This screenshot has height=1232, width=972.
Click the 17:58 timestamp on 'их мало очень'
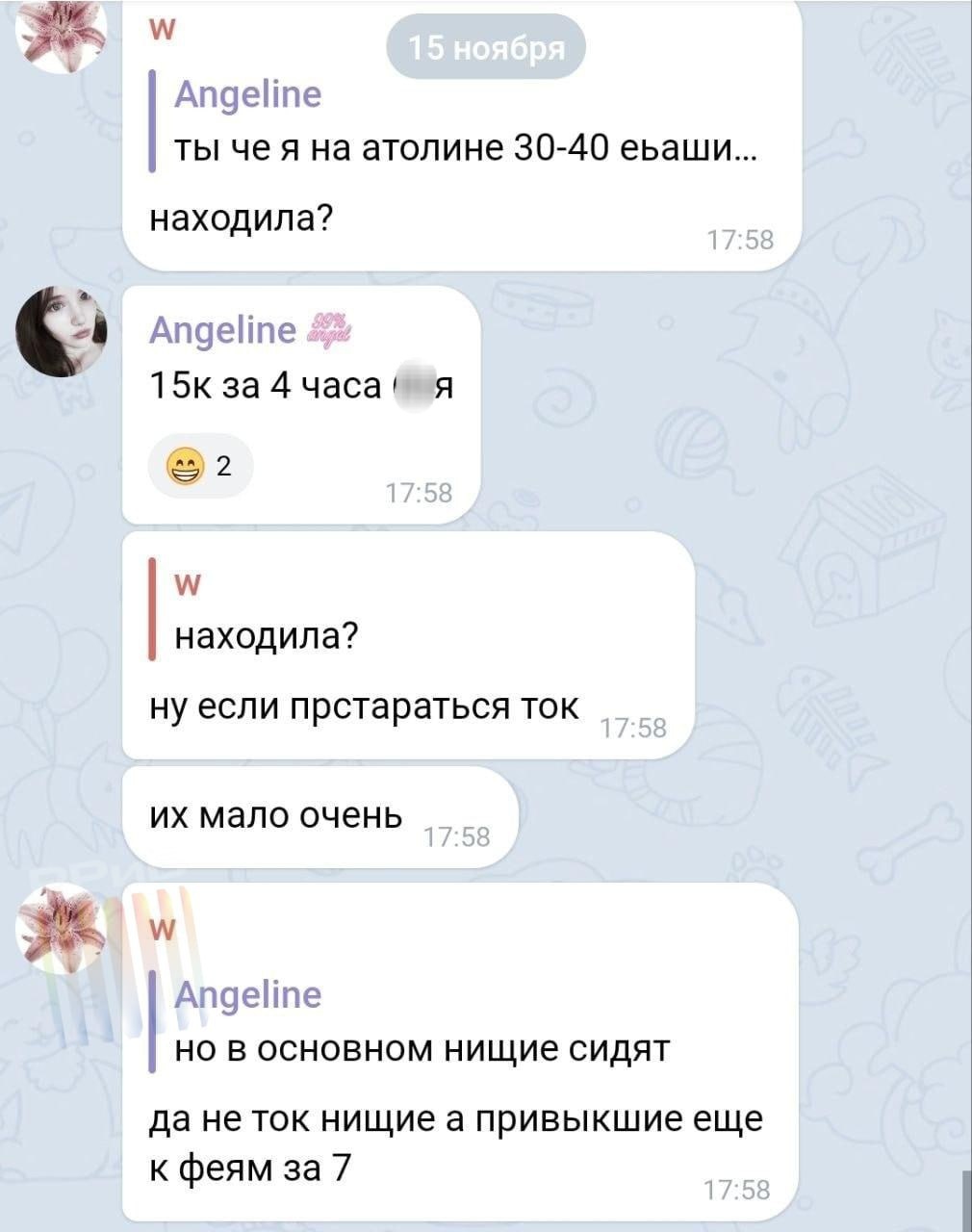point(457,837)
